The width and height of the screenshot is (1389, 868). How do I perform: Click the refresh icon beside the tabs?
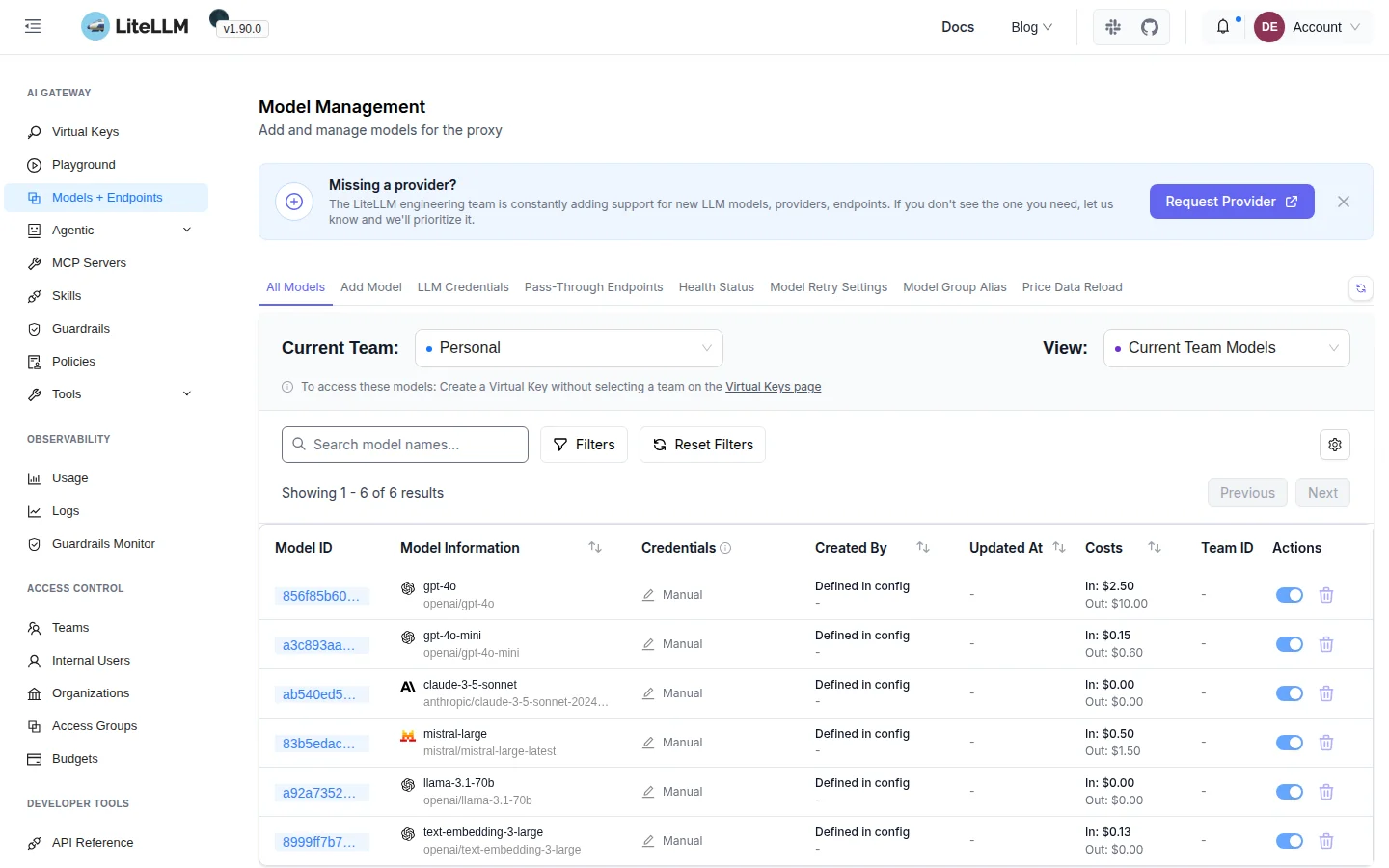pyautogui.click(x=1361, y=288)
